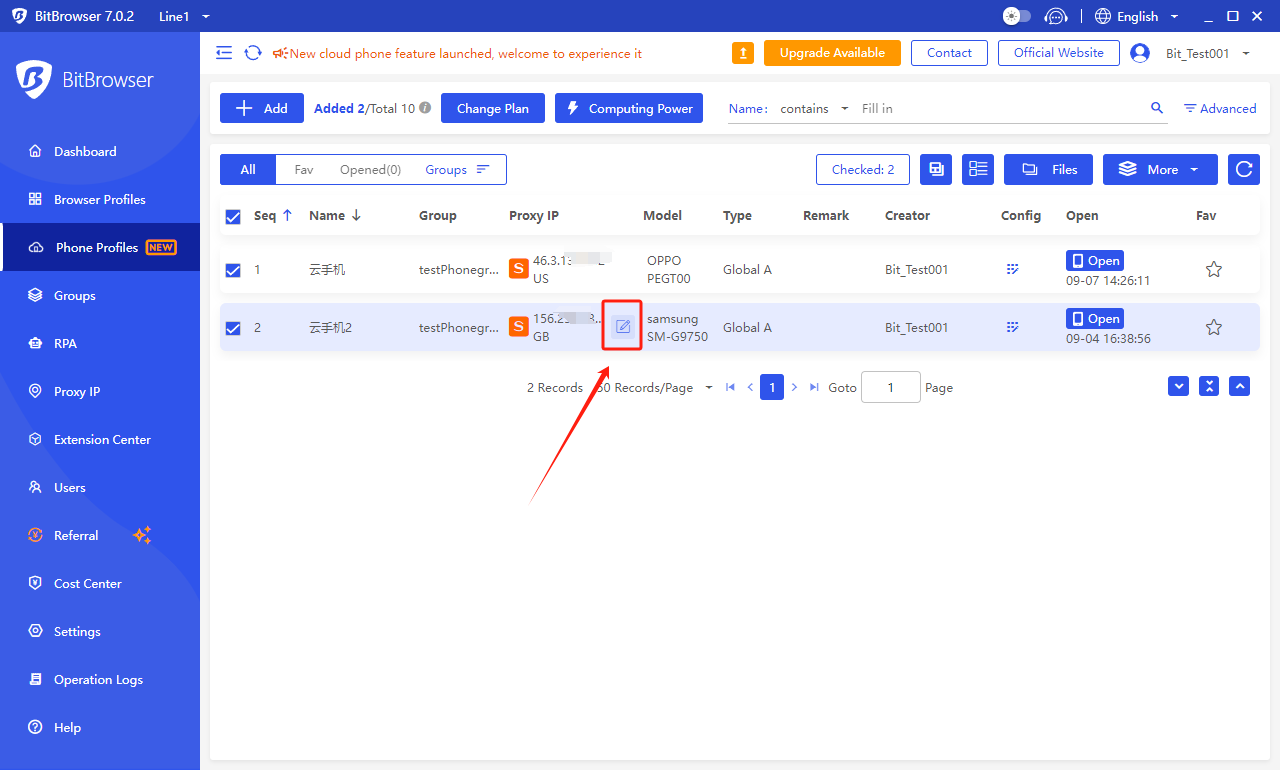Click the blue refresh list button

pyautogui.click(x=1243, y=170)
